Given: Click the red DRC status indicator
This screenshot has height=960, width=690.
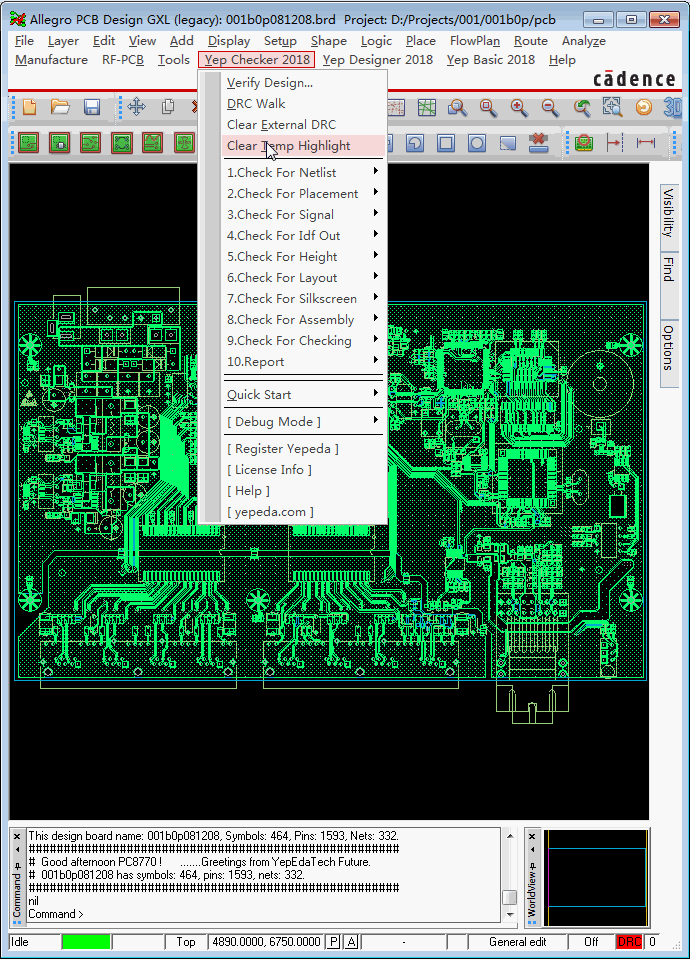Looking at the screenshot, I should [629, 942].
